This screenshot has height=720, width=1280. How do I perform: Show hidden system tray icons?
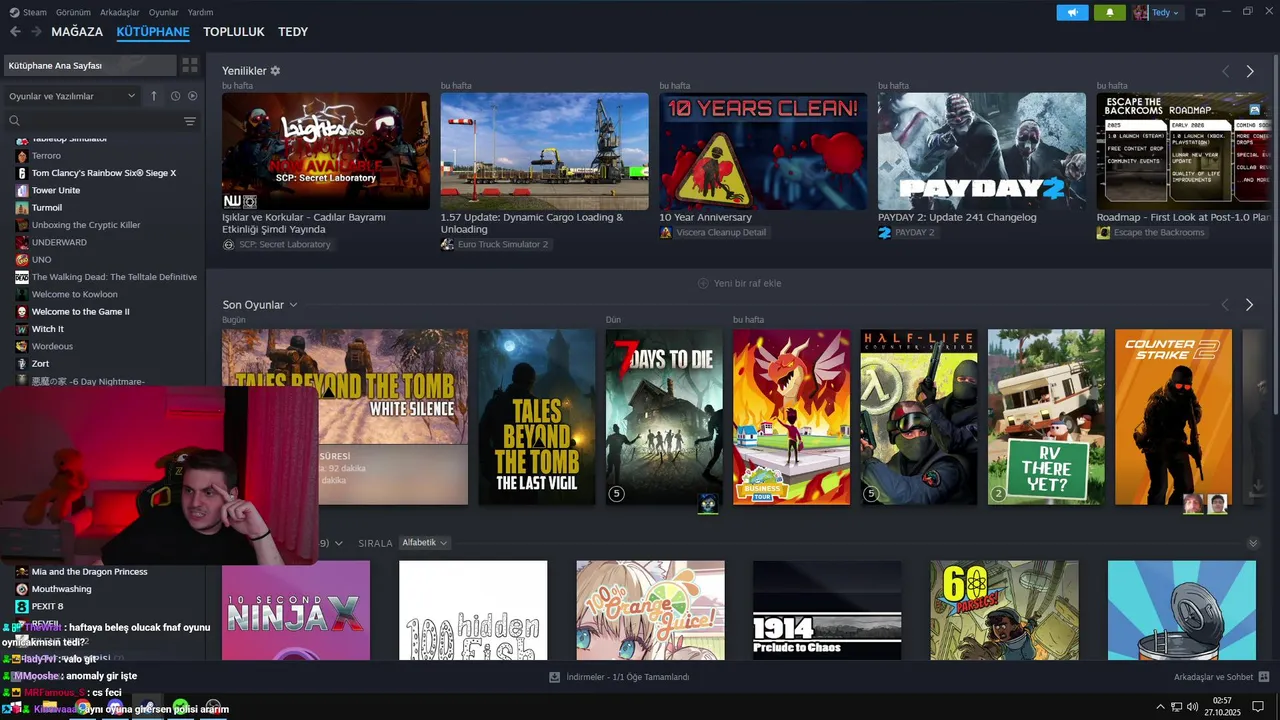(x=1161, y=707)
